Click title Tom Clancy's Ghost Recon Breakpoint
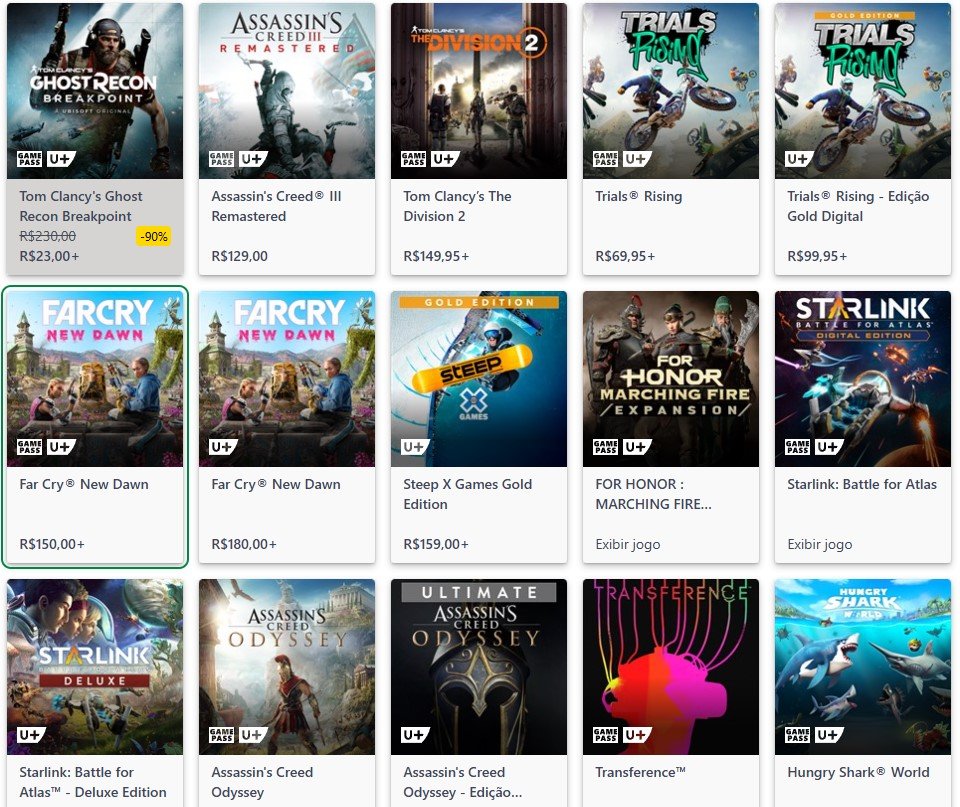The width and height of the screenshot is (960, 807). (81, 206)
